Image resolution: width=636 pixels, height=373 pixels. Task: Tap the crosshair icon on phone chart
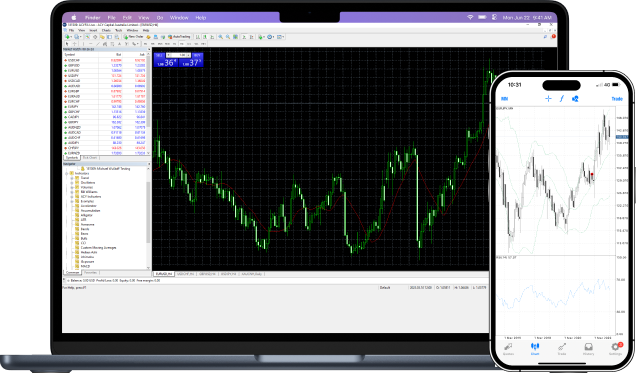point(548,99)
